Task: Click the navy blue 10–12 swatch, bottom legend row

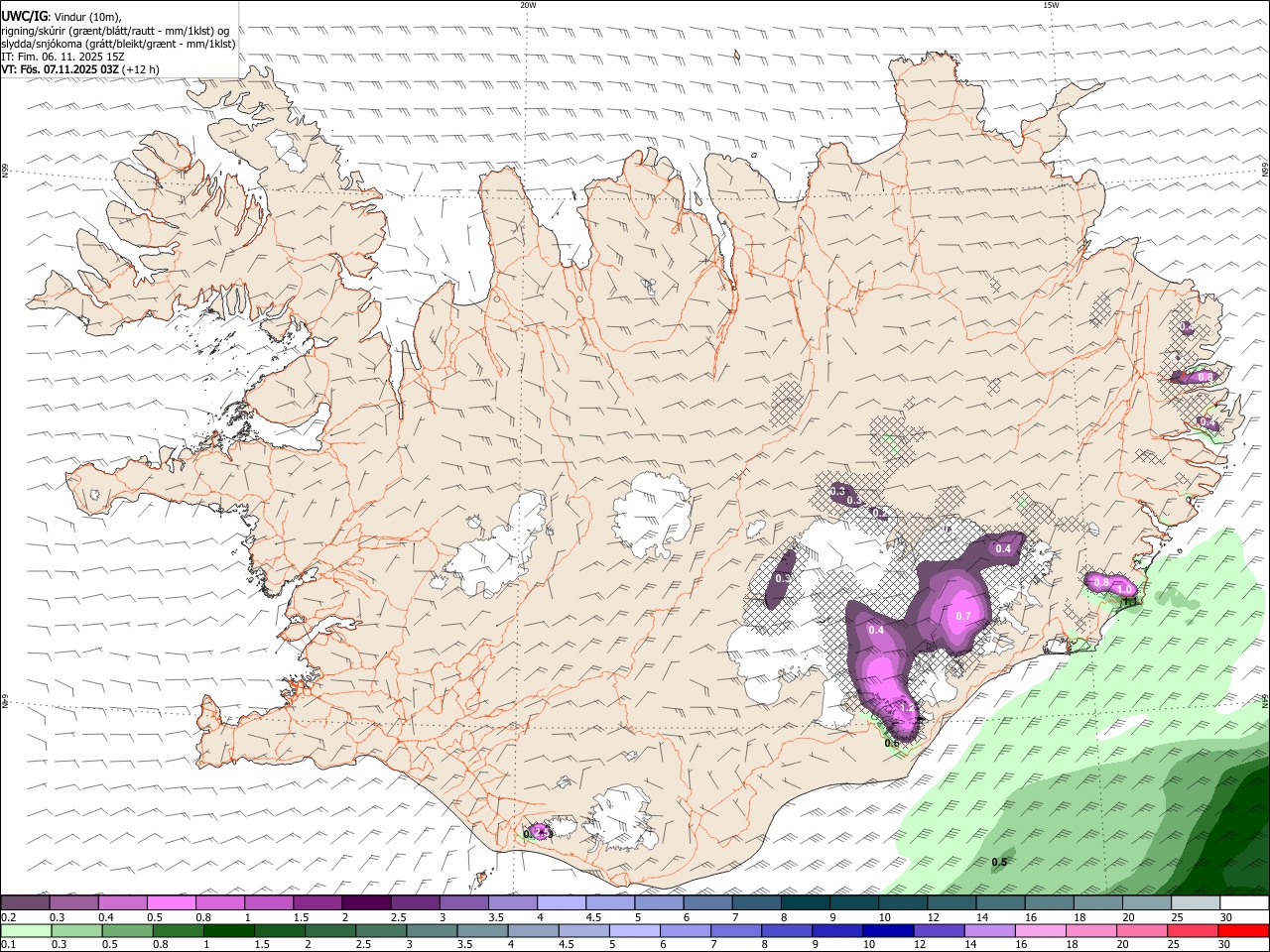Action: pos(887,931)
